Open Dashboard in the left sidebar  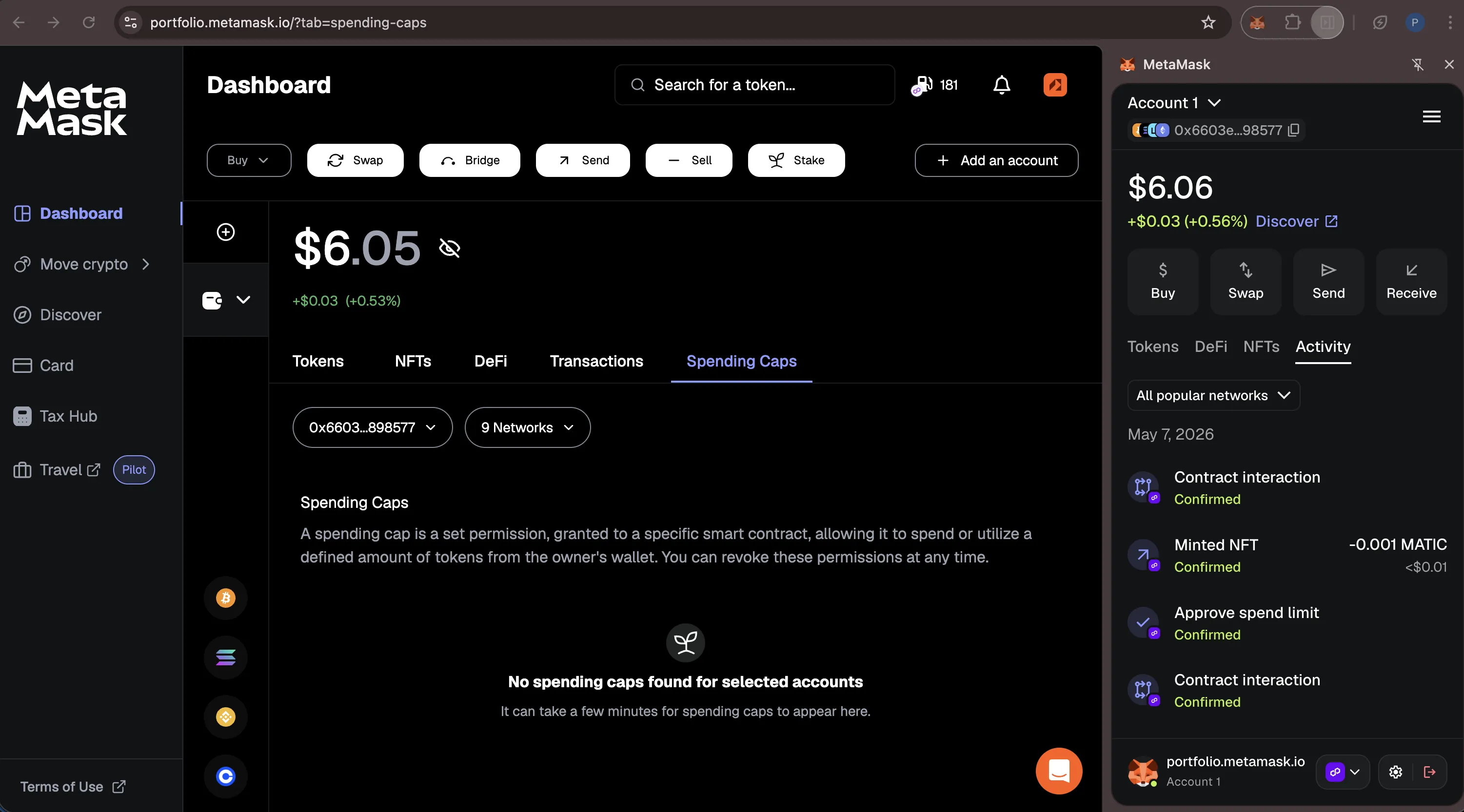click(x=81, y=213)
